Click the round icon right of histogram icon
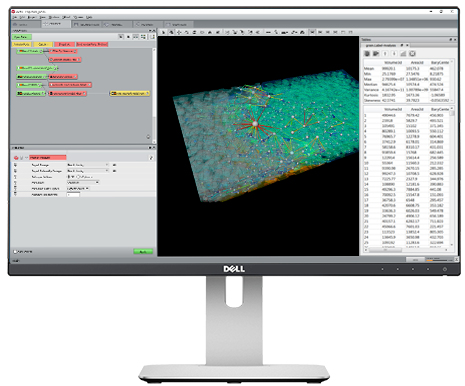Image resolution: width=465 pixels, height=386 pixels. coord(412,54)
